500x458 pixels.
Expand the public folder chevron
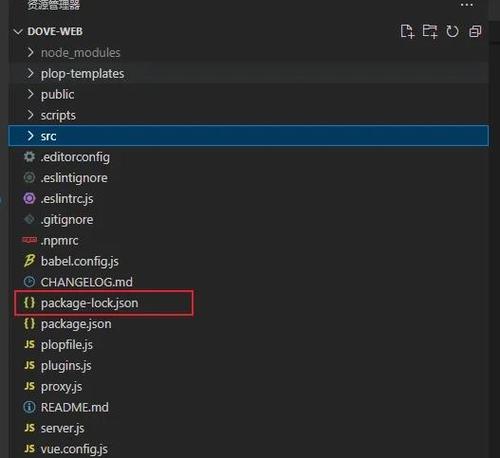(x=30, y=94)
